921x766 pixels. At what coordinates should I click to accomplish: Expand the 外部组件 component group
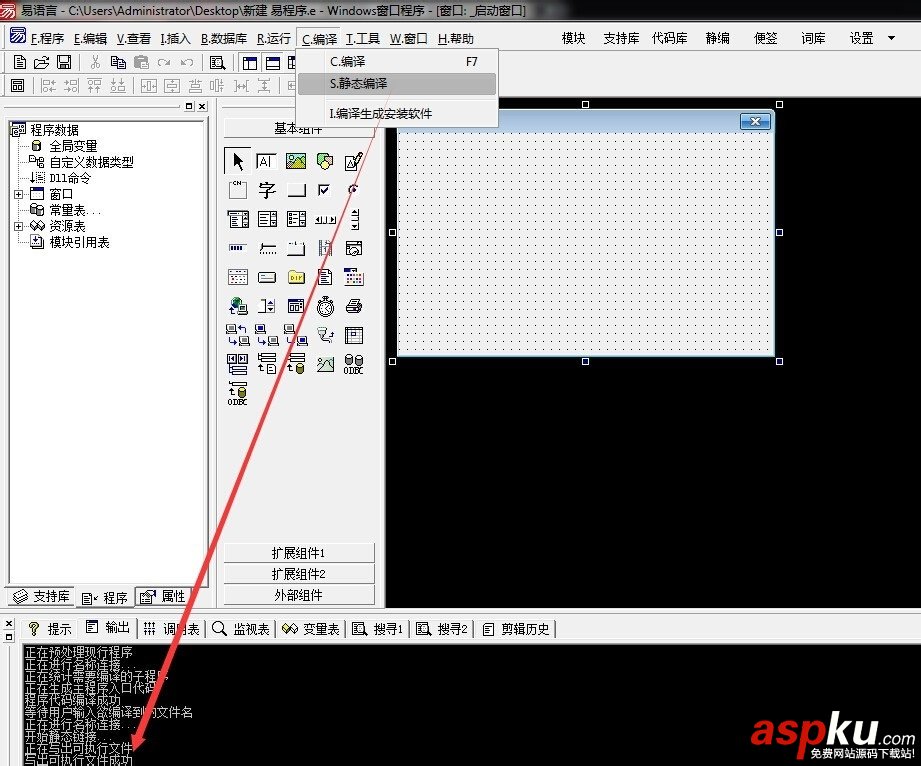(x=298, y=595)
